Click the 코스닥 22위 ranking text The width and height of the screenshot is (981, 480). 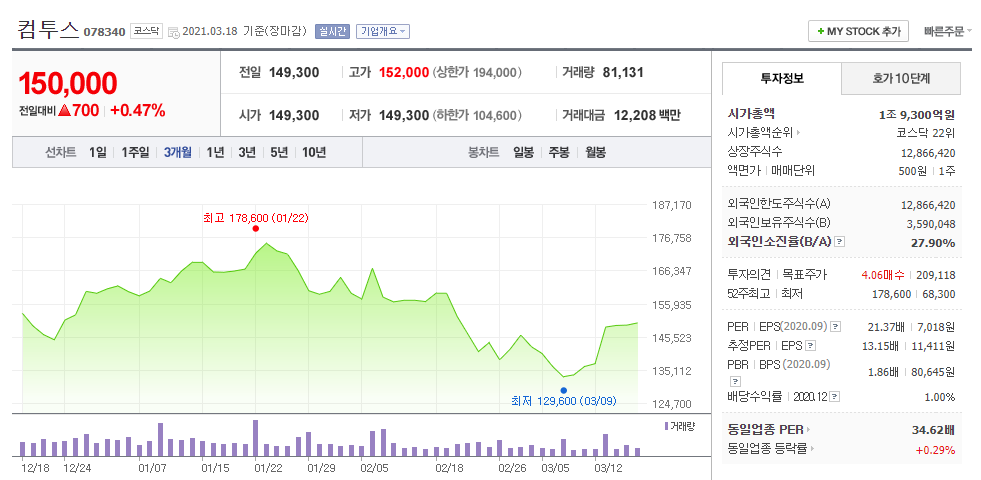[x=927, y=133]
